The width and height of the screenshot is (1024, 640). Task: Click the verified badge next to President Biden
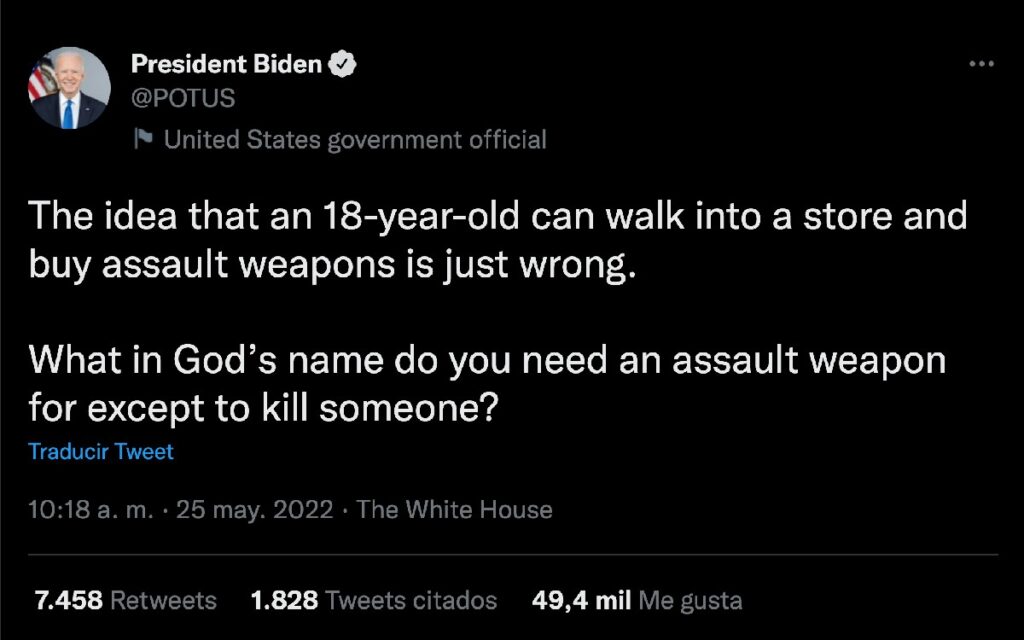click(x=344, y=62)
